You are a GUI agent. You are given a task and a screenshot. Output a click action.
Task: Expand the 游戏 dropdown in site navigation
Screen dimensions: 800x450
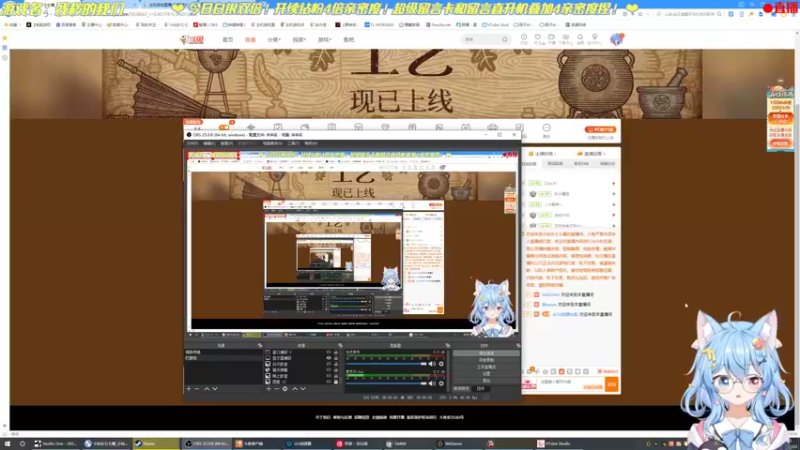point(324,39)
